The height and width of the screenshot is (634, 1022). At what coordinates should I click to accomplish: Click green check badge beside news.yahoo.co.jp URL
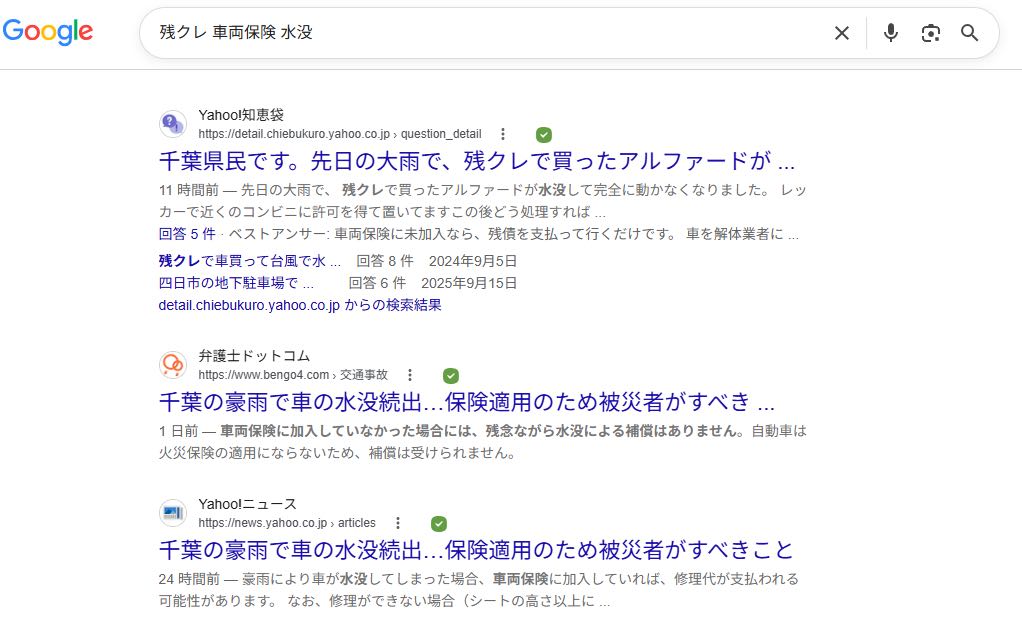click(x=439, y=524)
